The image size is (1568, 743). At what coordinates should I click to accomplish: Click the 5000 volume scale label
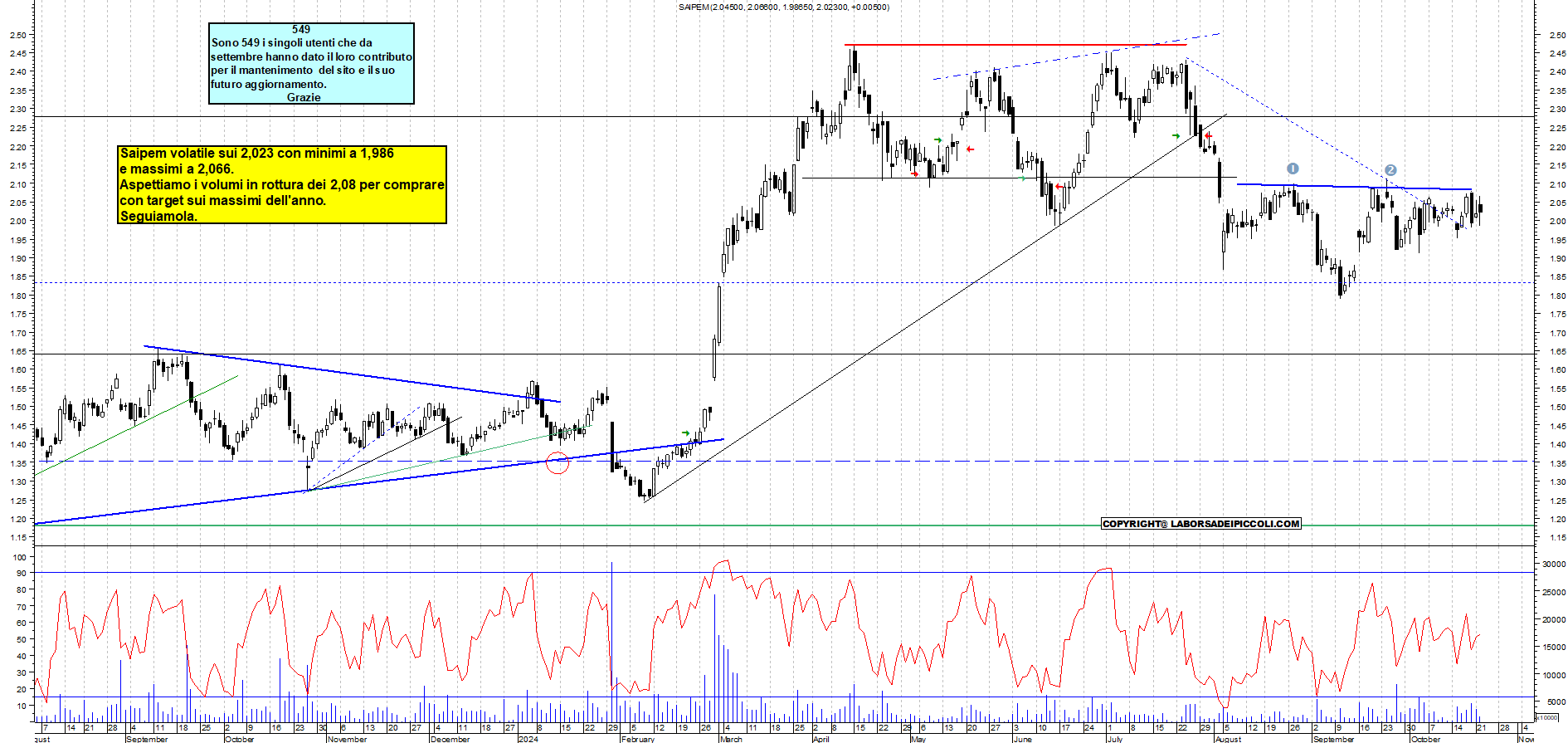[1556, 702]
